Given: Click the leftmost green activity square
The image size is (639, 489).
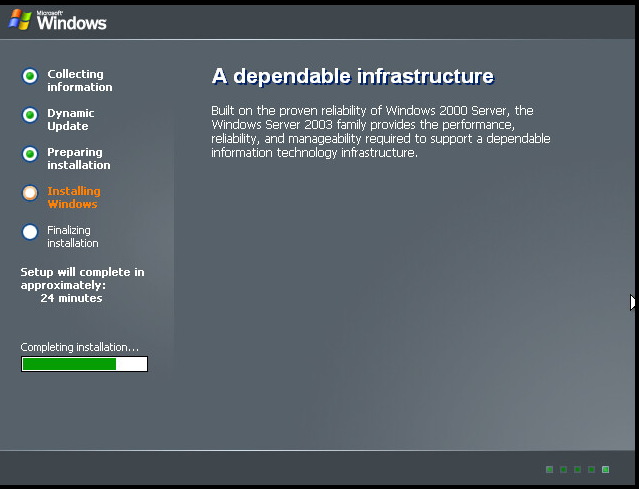Looking at the screenshot, I should (549, 469).
